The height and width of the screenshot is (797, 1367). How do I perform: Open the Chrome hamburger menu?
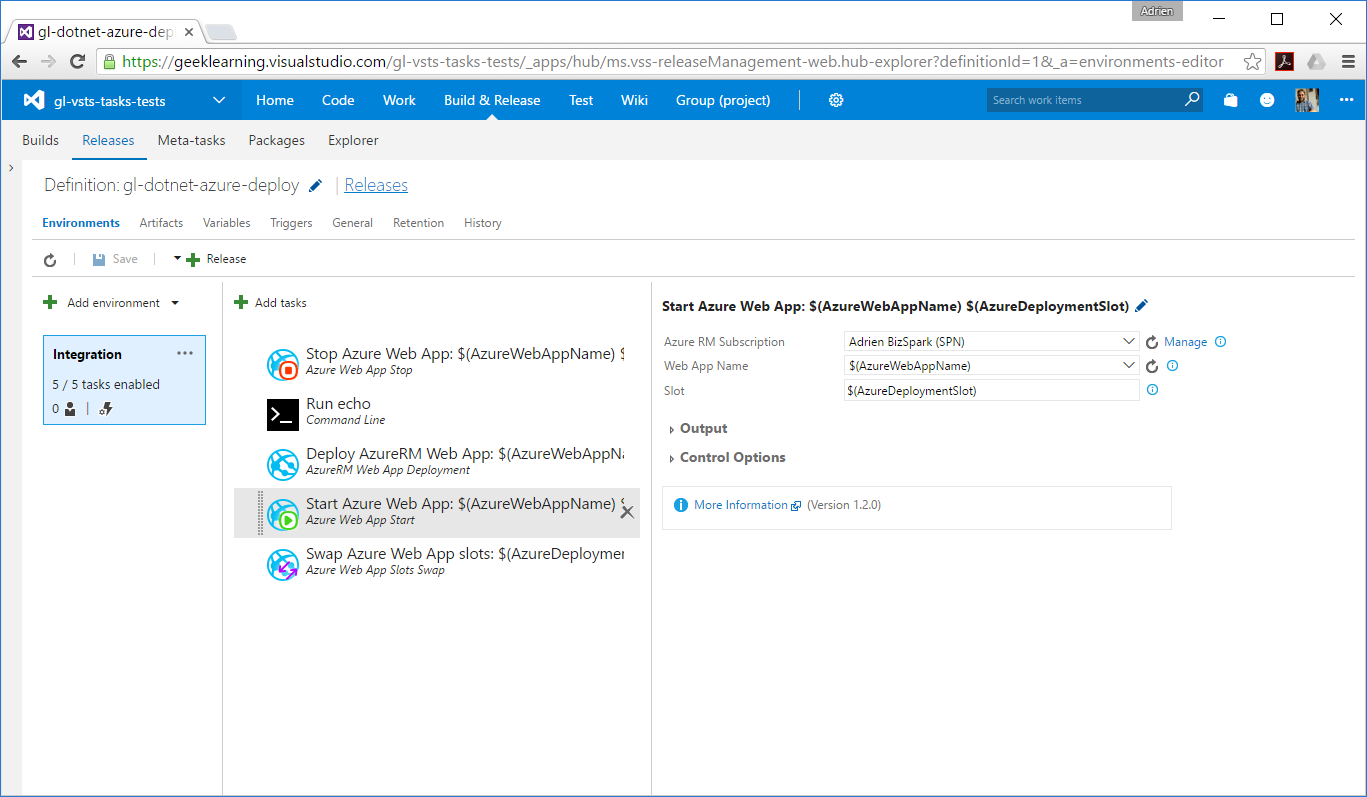1348,62
